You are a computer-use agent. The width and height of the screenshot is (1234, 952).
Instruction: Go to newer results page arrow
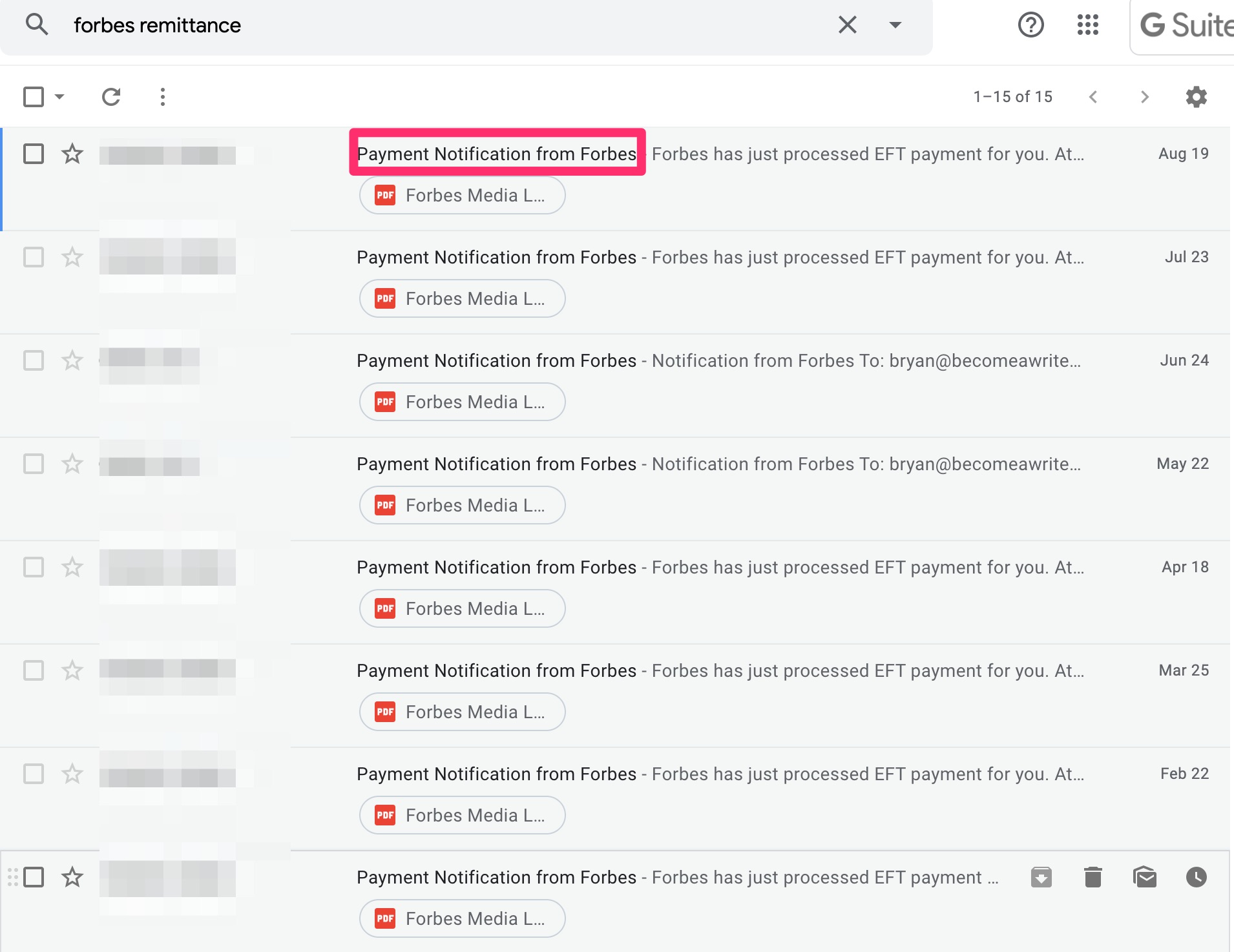tap(1093, 97)
